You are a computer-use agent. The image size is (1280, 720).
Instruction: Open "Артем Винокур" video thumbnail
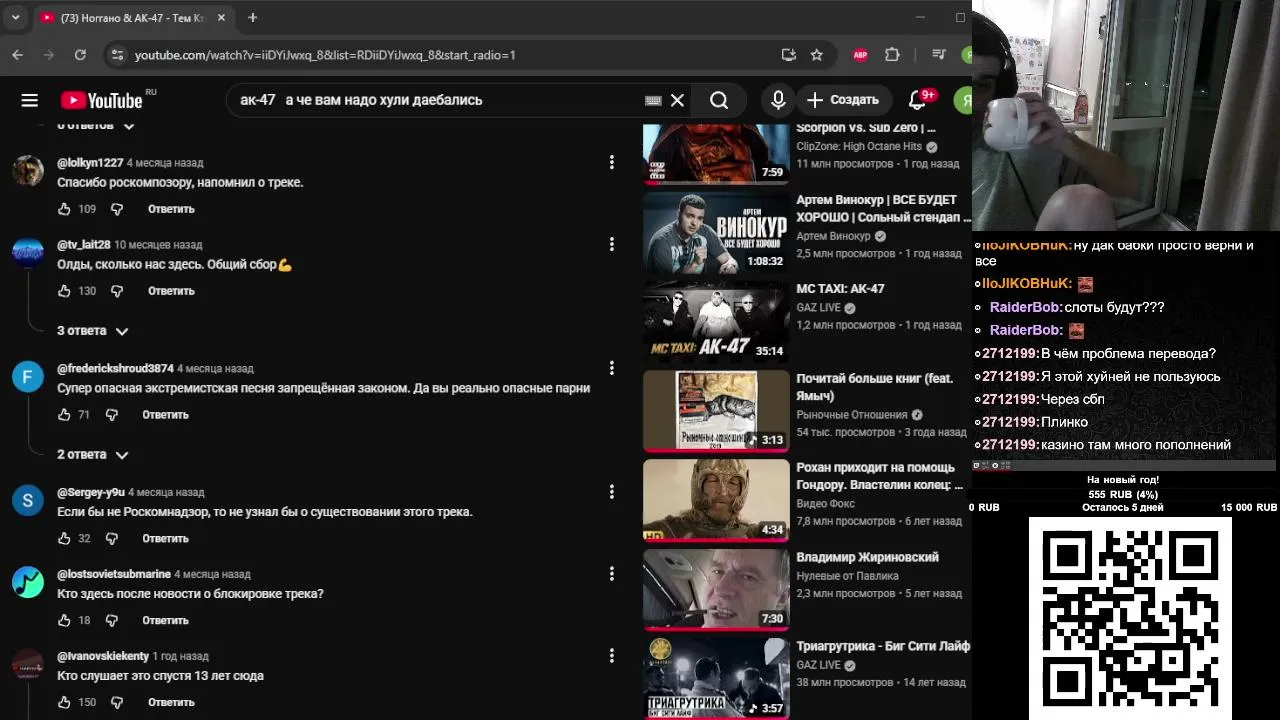[716, 233]
